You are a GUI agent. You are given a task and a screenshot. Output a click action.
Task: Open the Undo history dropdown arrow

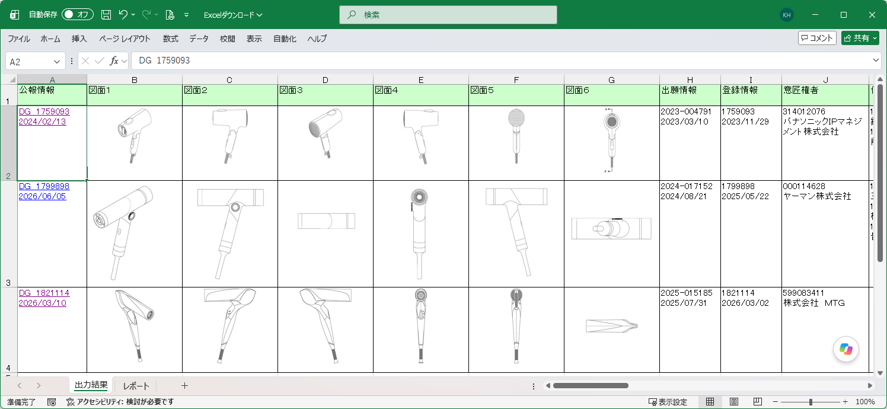coord(134,15)
